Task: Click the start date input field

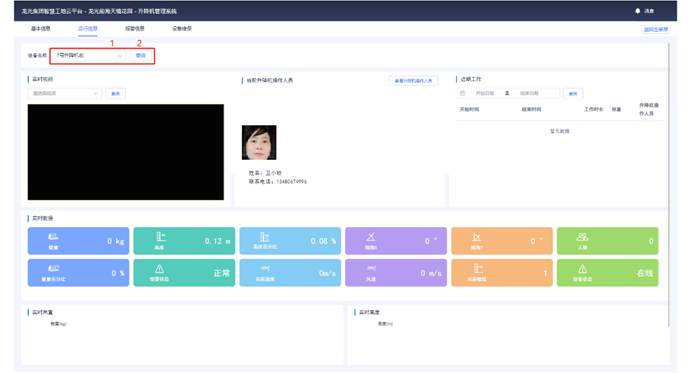Action: [485, 93]
